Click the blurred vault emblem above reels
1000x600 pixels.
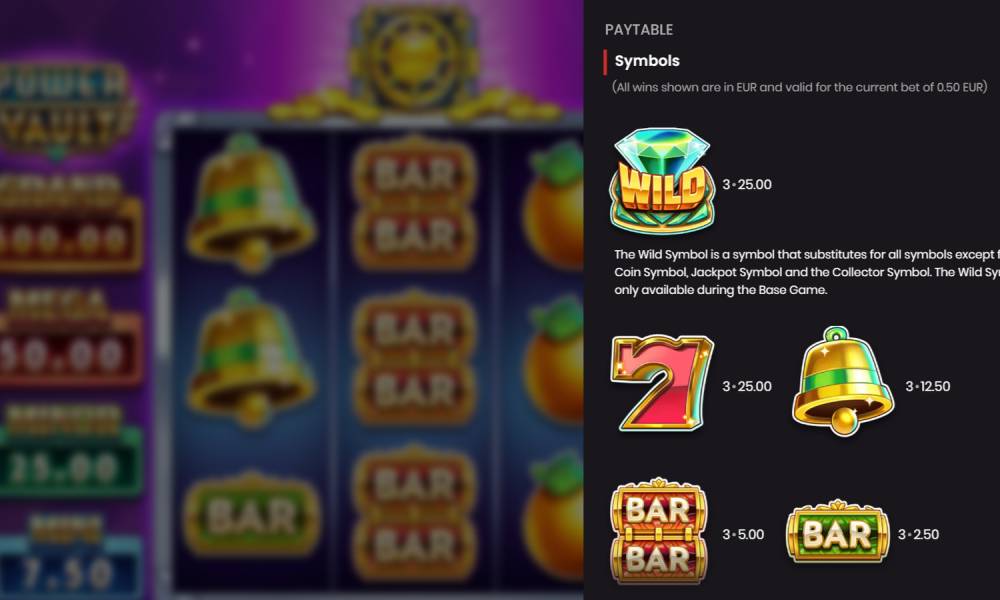(413, 59)
